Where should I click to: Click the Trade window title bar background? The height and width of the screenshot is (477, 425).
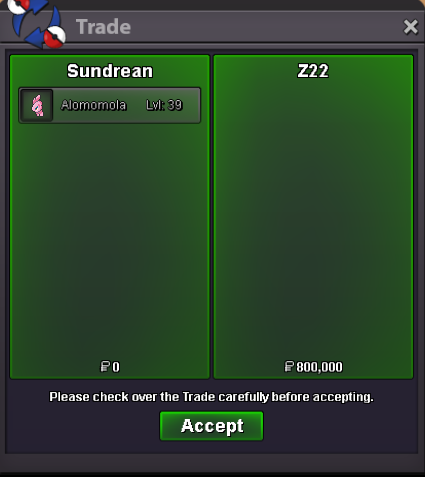pos(260,27)
